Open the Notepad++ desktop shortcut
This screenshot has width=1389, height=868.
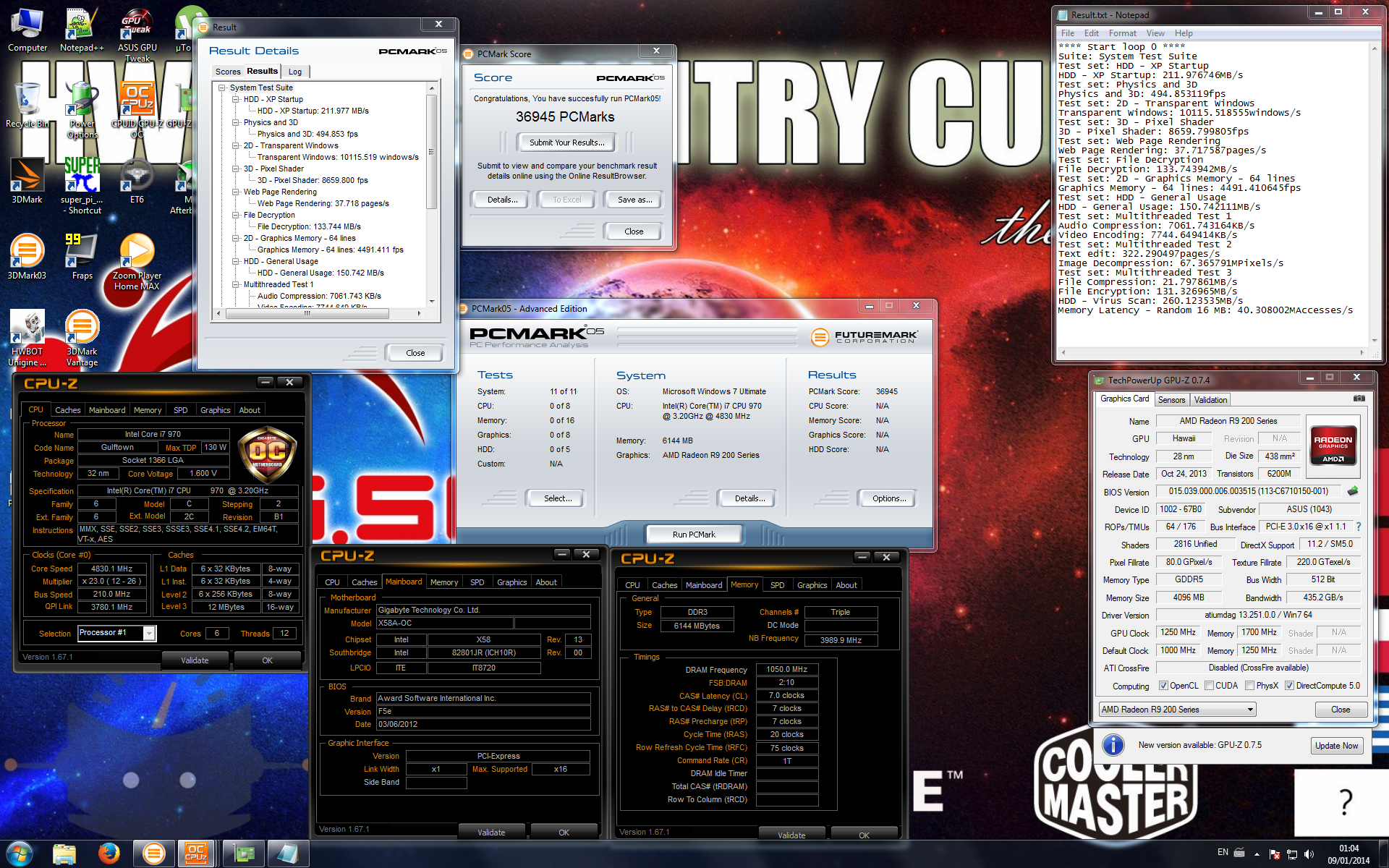click(82, 29)
